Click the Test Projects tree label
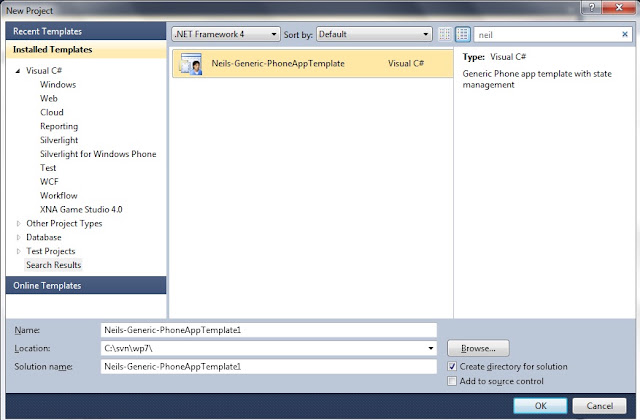640x420 pixels. [x=51, y=251]
